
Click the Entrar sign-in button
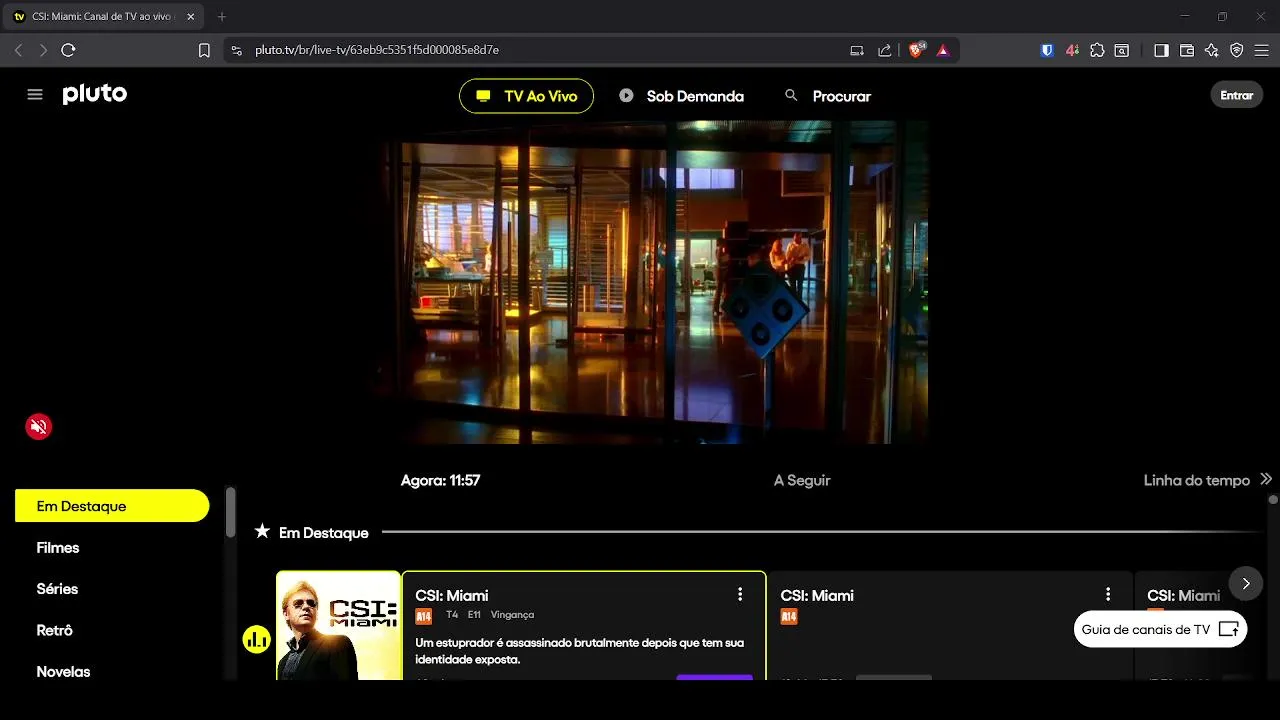coord(1236,95)
